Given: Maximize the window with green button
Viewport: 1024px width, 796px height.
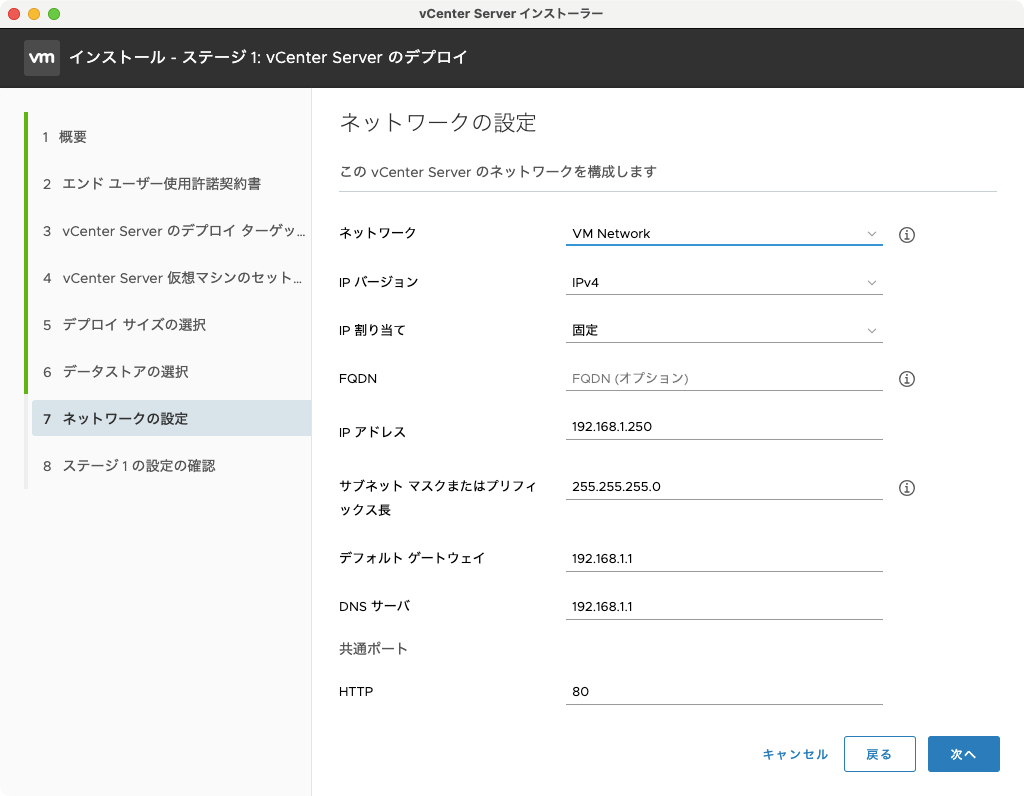Looking at the screenshot, I should [x=54, y=14].
